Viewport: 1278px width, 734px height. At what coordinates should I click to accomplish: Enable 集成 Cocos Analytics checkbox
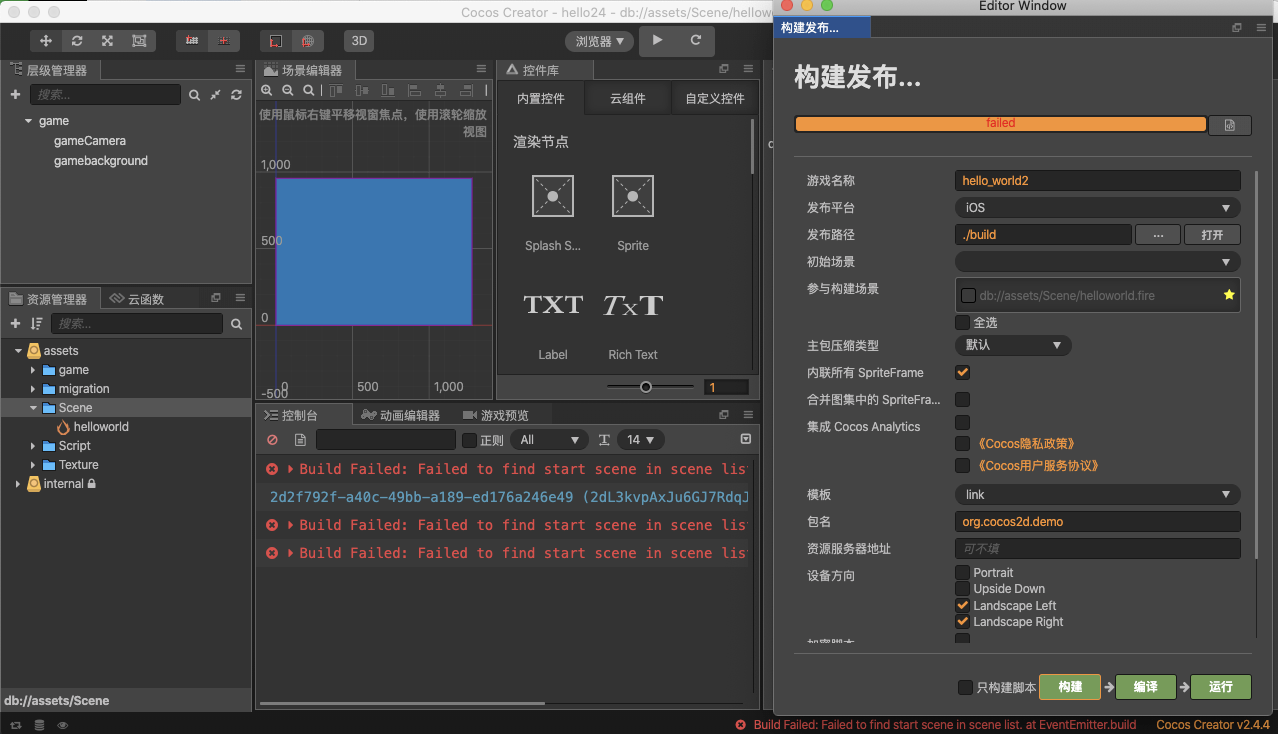pyautogui.click(x=962, y=423)
